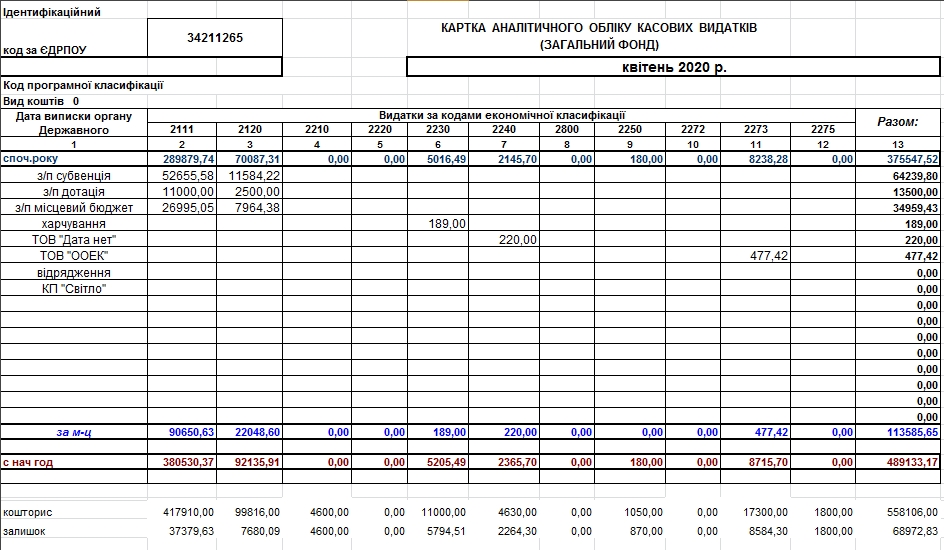Click залишок value 37379,63
The width and height of the screenshot is (944, 550).
pyautogui.click(x=191, y=531)
